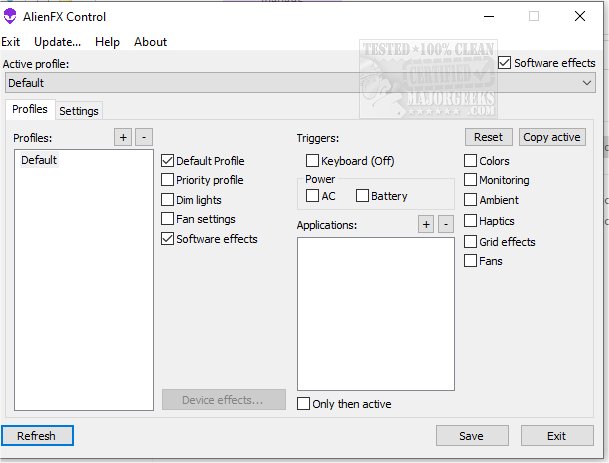Screen dimensions: 609x463
Task: Add a new profile with plus button
Action: 122,137
